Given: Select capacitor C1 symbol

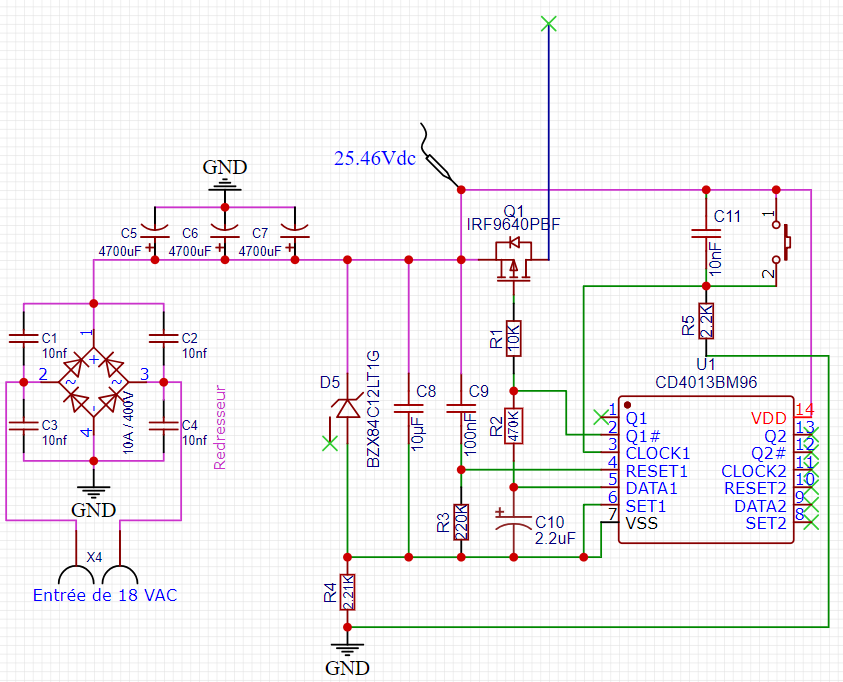Looking at the screenshot, I should click(x=24, y=339).
